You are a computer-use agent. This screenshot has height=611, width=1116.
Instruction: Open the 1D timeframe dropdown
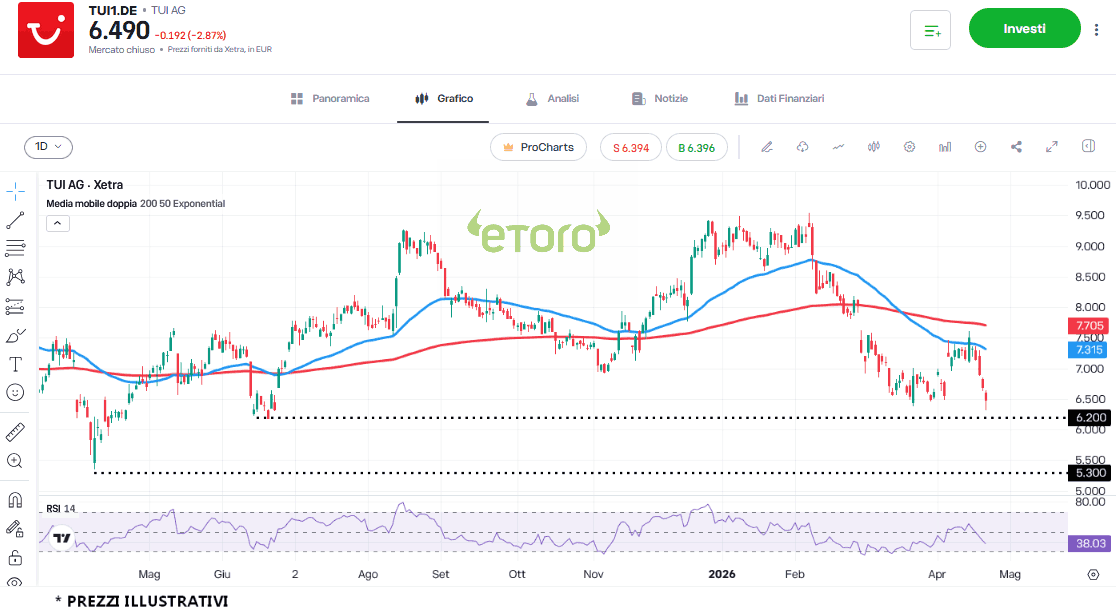48,147
